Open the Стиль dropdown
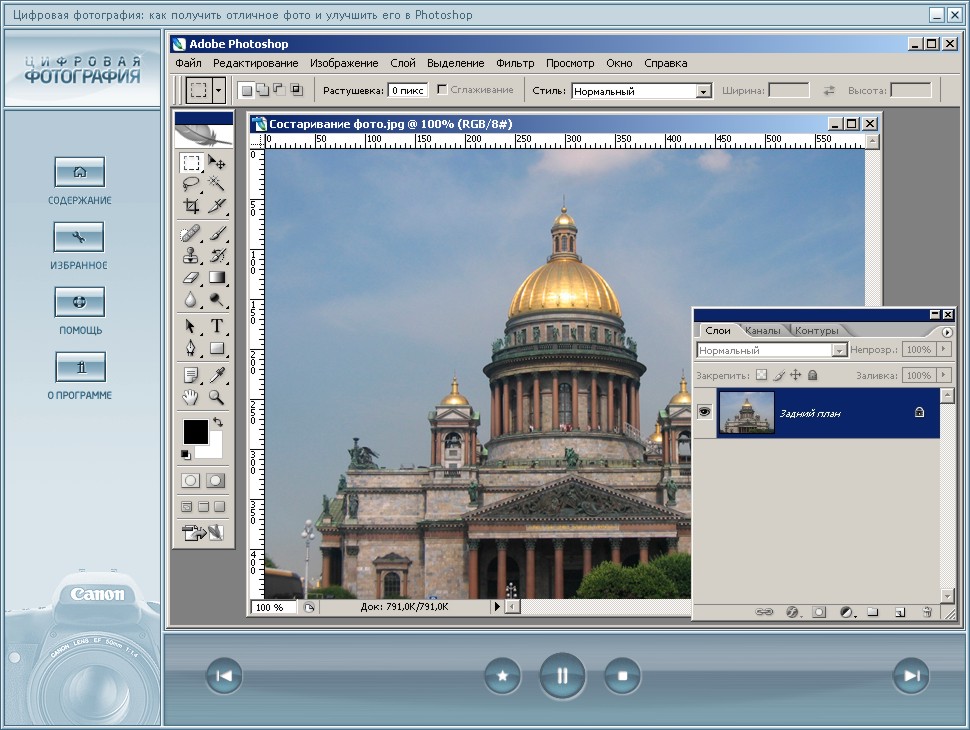Screen dimensions: 970x730 [703, 92]
